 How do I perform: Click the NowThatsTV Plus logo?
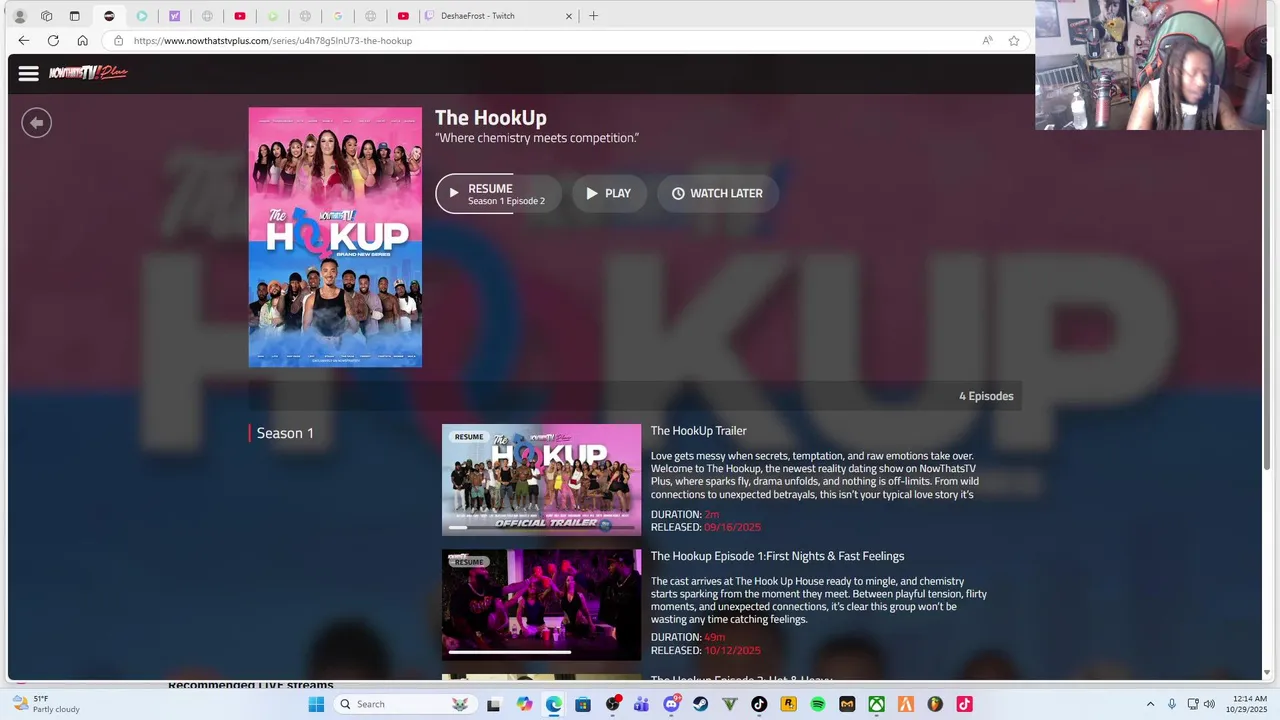point(89,72)
